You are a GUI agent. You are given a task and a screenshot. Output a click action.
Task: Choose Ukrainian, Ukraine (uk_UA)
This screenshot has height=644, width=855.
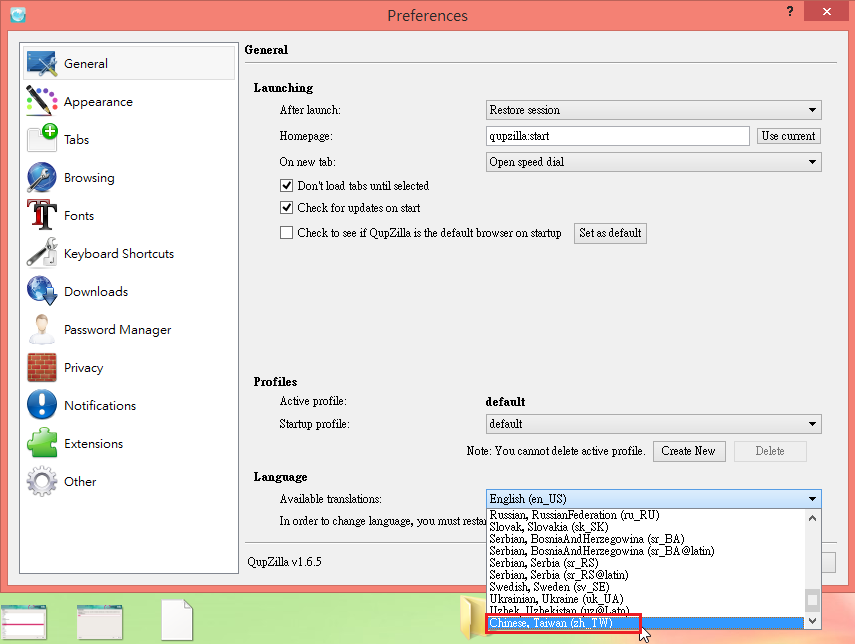tap(646, 599)
